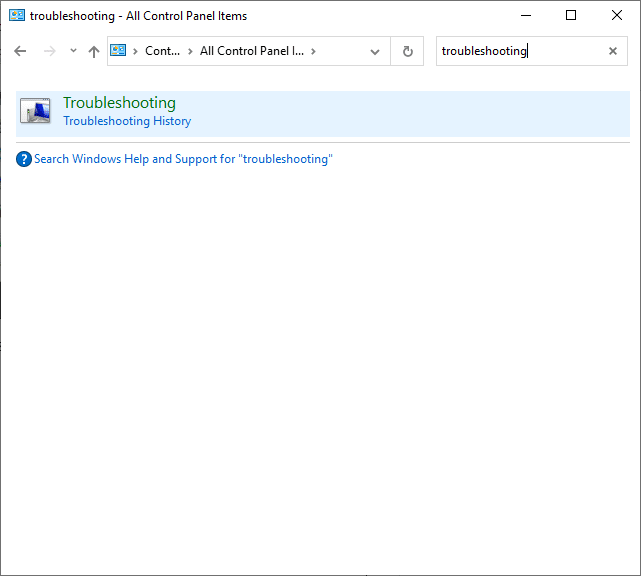Open the Troubleshooting heading link
Screen dimensions: 641x576
(x=119, y=103)
